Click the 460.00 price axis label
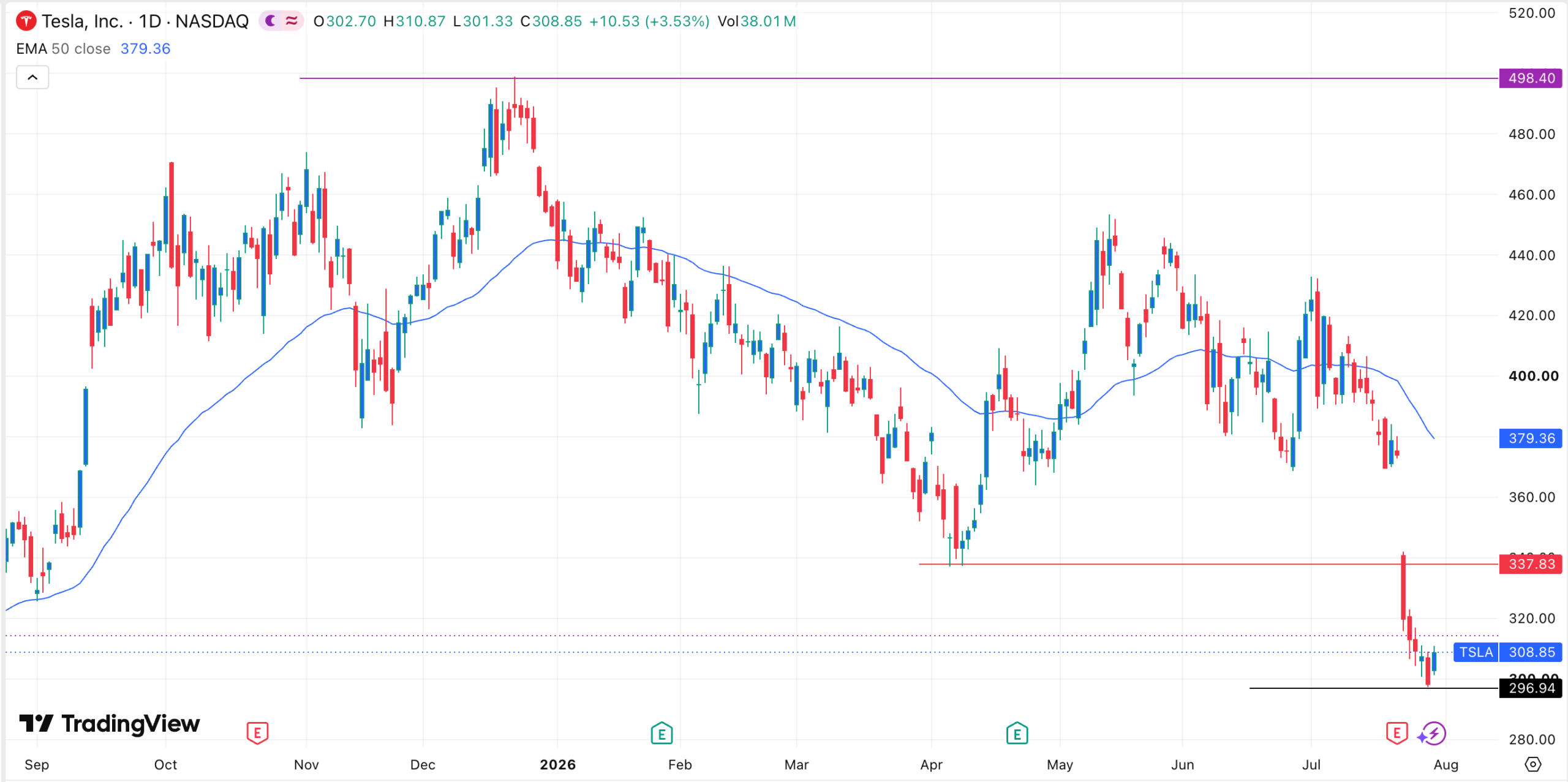 point(1532,195)
